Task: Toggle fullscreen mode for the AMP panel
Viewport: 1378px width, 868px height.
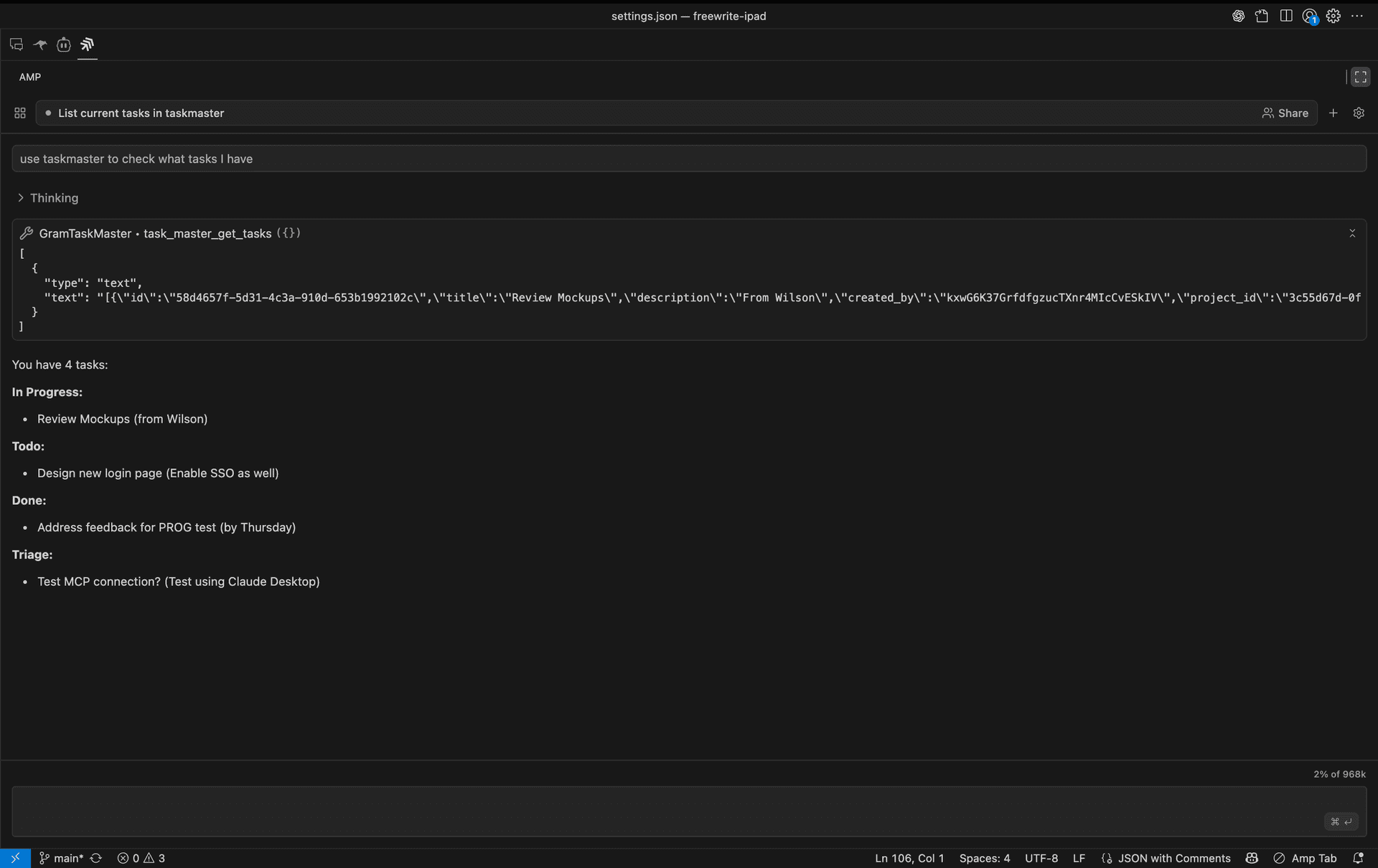Action: 1360,77
